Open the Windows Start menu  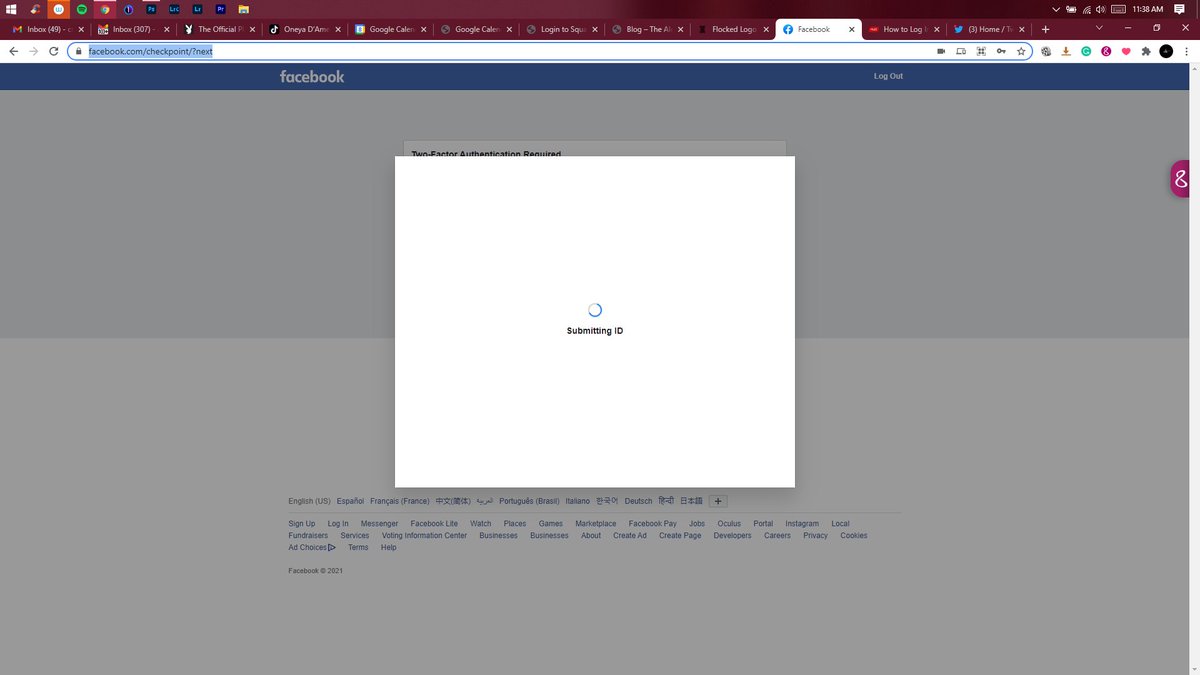[12, 9]
